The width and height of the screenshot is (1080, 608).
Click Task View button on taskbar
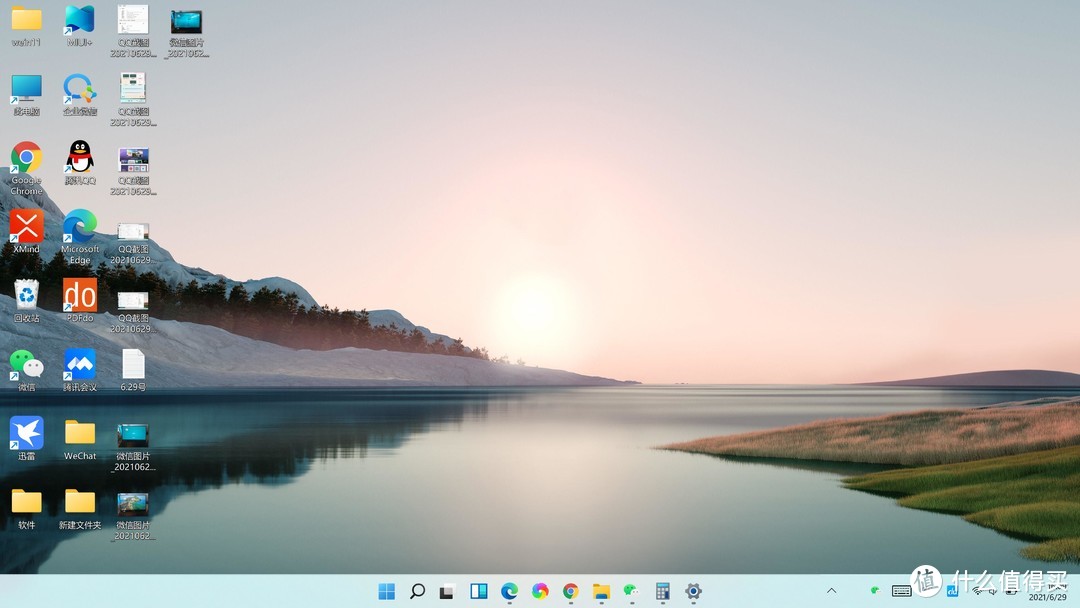[x=448, y=591]
